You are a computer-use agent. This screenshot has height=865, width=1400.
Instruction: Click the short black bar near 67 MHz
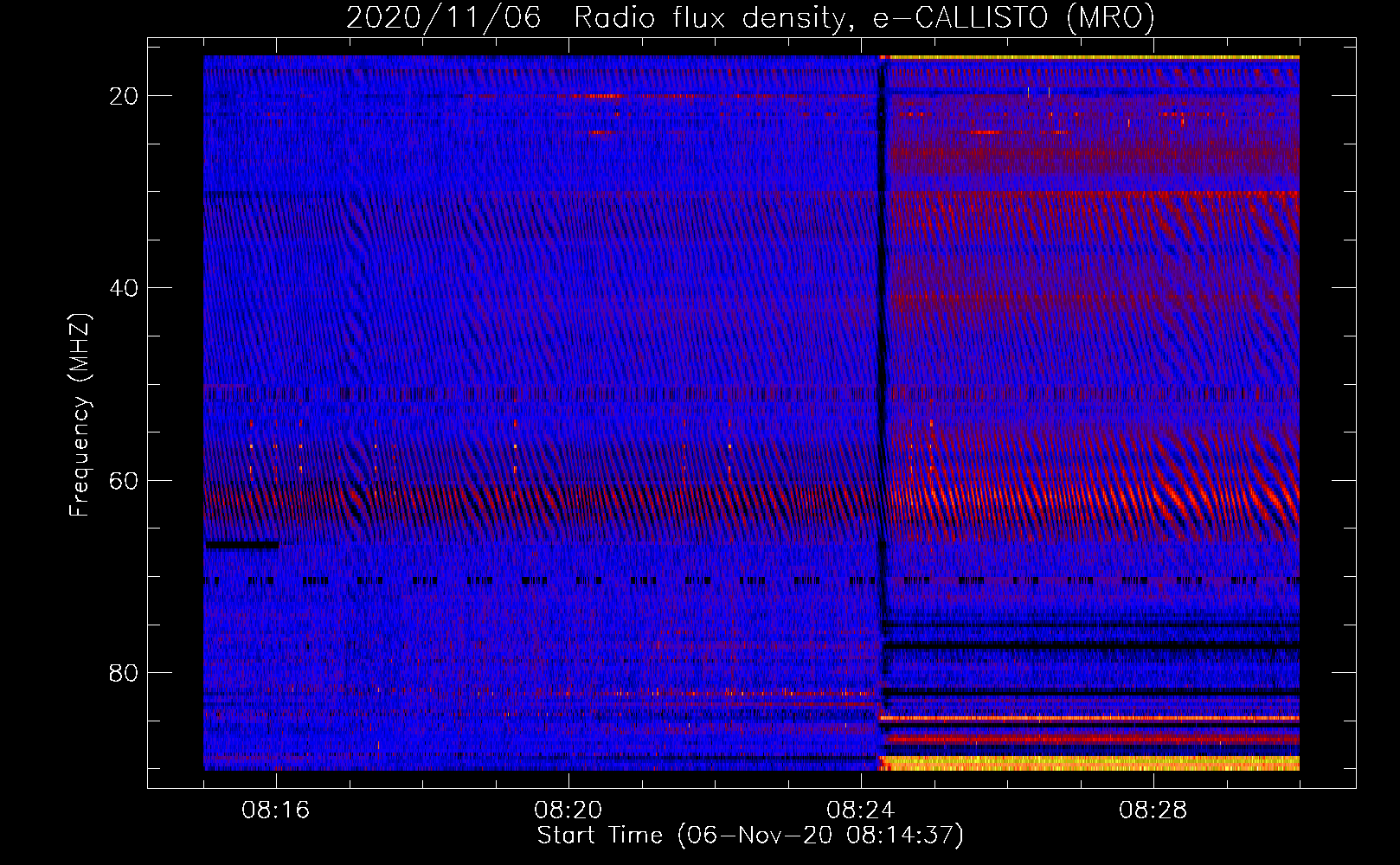coord(242,545)
